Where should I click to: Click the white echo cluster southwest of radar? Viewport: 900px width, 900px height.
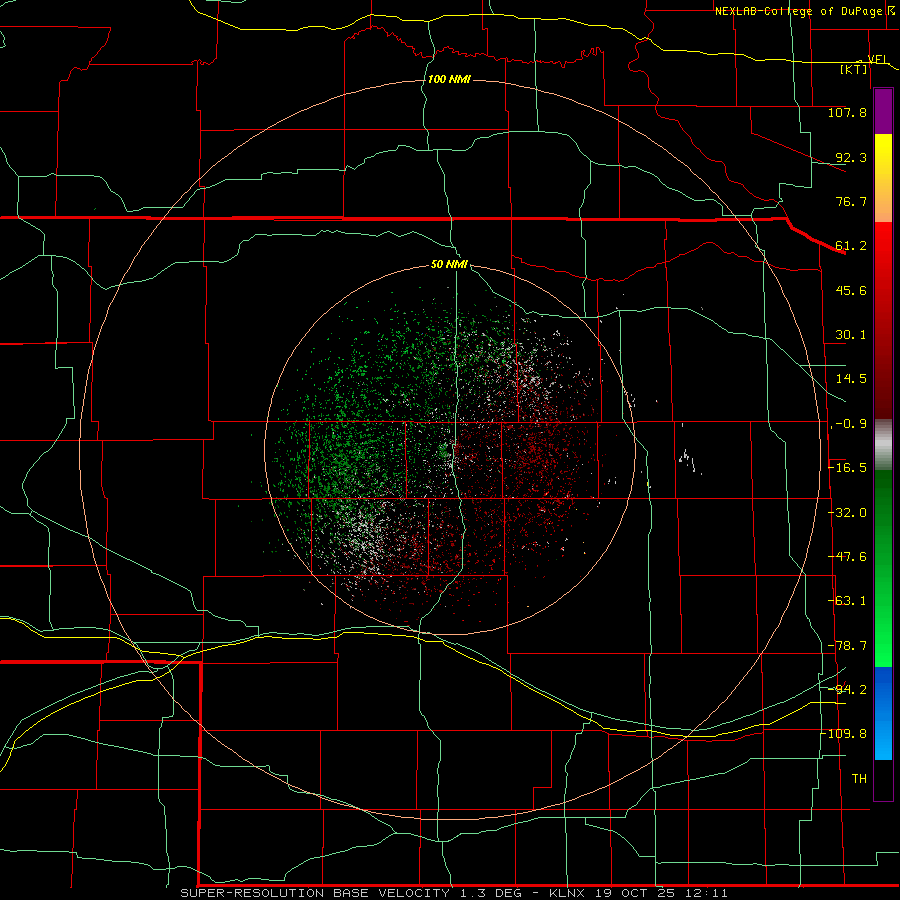pyautogui.click(x=364, y=537)
